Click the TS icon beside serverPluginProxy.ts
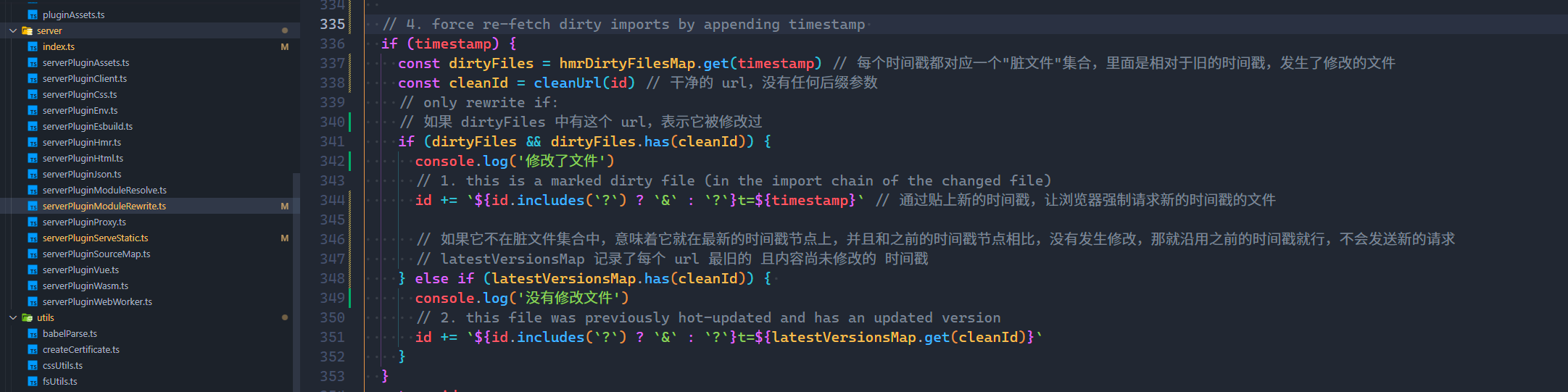 tap(33, 222)
